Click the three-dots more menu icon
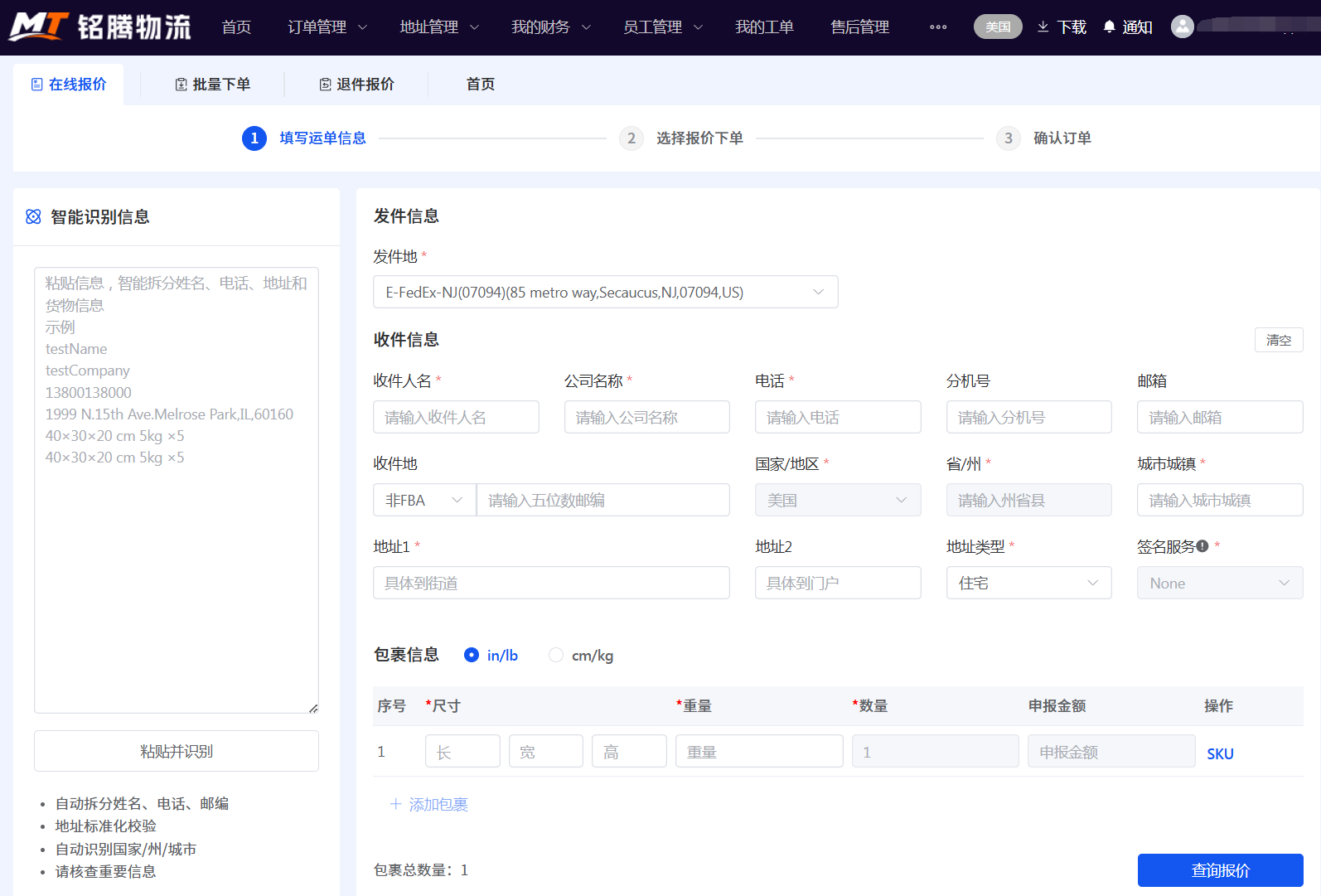The height and width of the screenshot is (896, 1321). coord(938,27)
